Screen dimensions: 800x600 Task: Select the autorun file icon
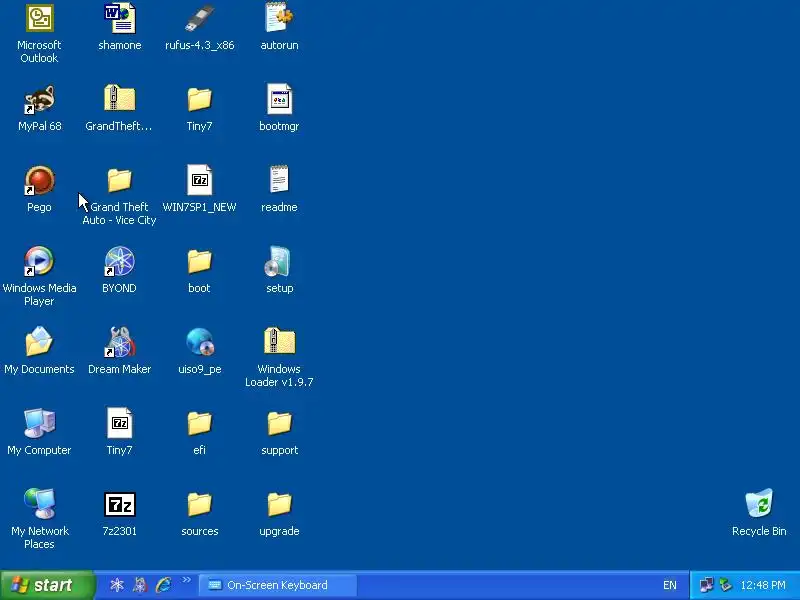pos(279,18)
